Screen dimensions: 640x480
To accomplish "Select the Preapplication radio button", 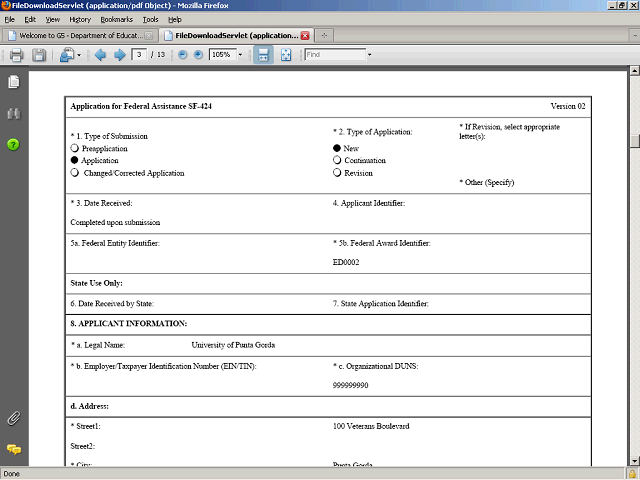I will click(75, 148).
